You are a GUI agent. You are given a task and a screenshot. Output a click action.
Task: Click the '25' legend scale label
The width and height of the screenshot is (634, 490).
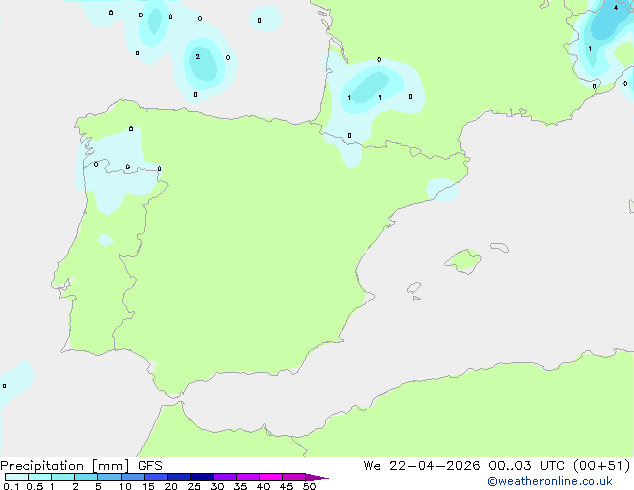tap(194, 486)
